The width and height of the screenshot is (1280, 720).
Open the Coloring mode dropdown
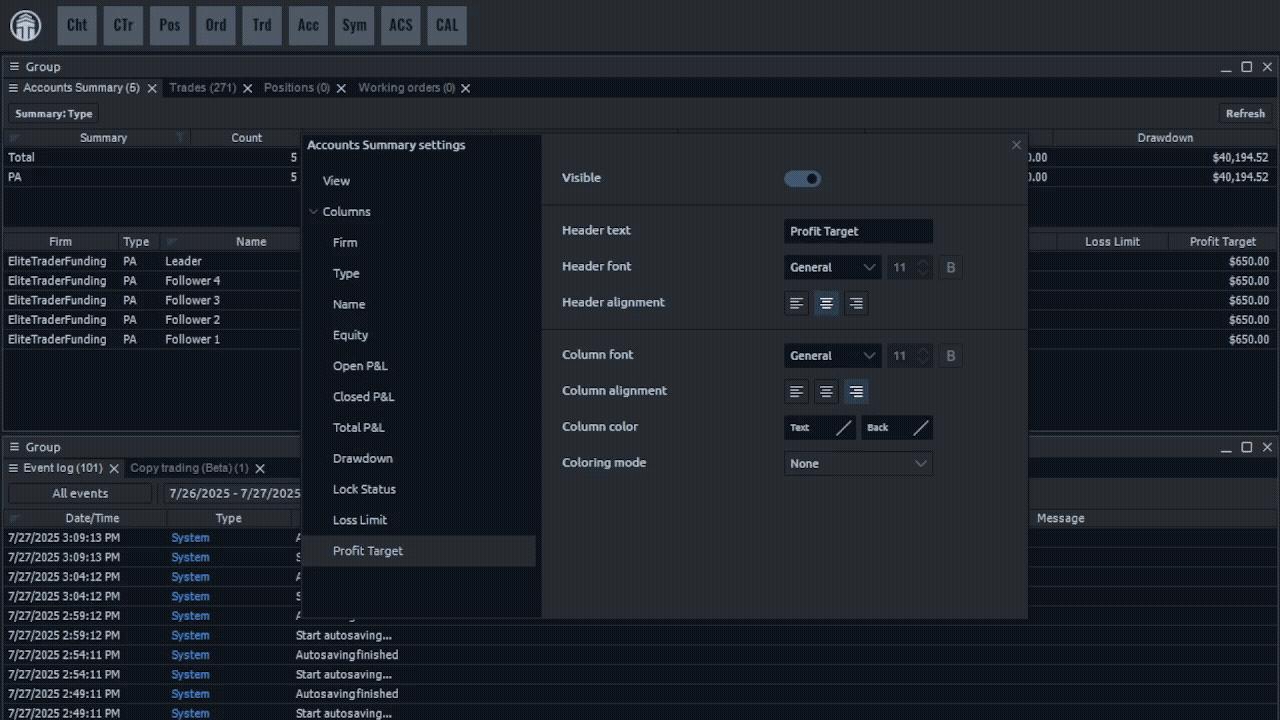(x=858, y=464)
